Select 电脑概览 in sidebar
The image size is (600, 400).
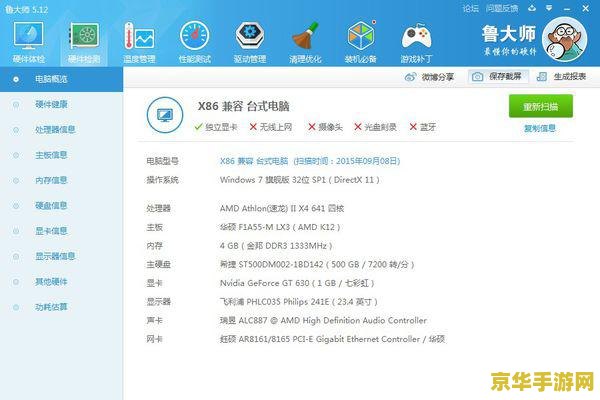point(61,79)
